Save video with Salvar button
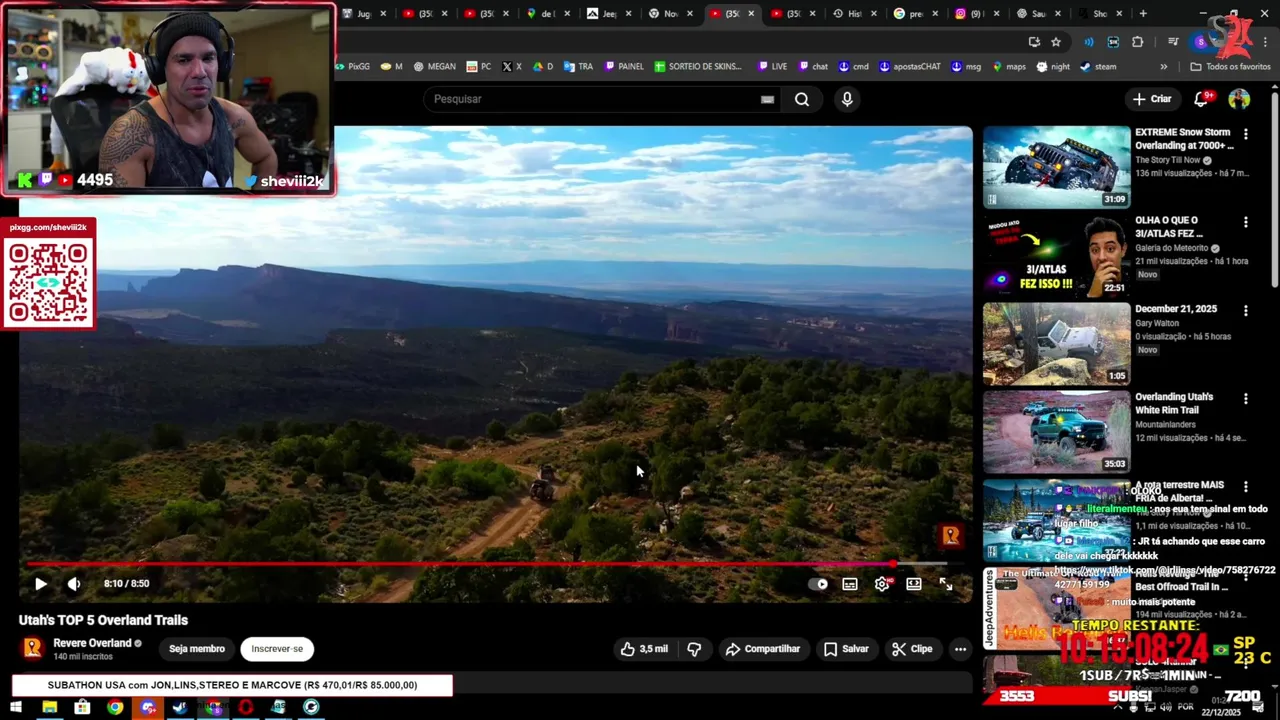The image size is (1280, 720). coord(846,649)
